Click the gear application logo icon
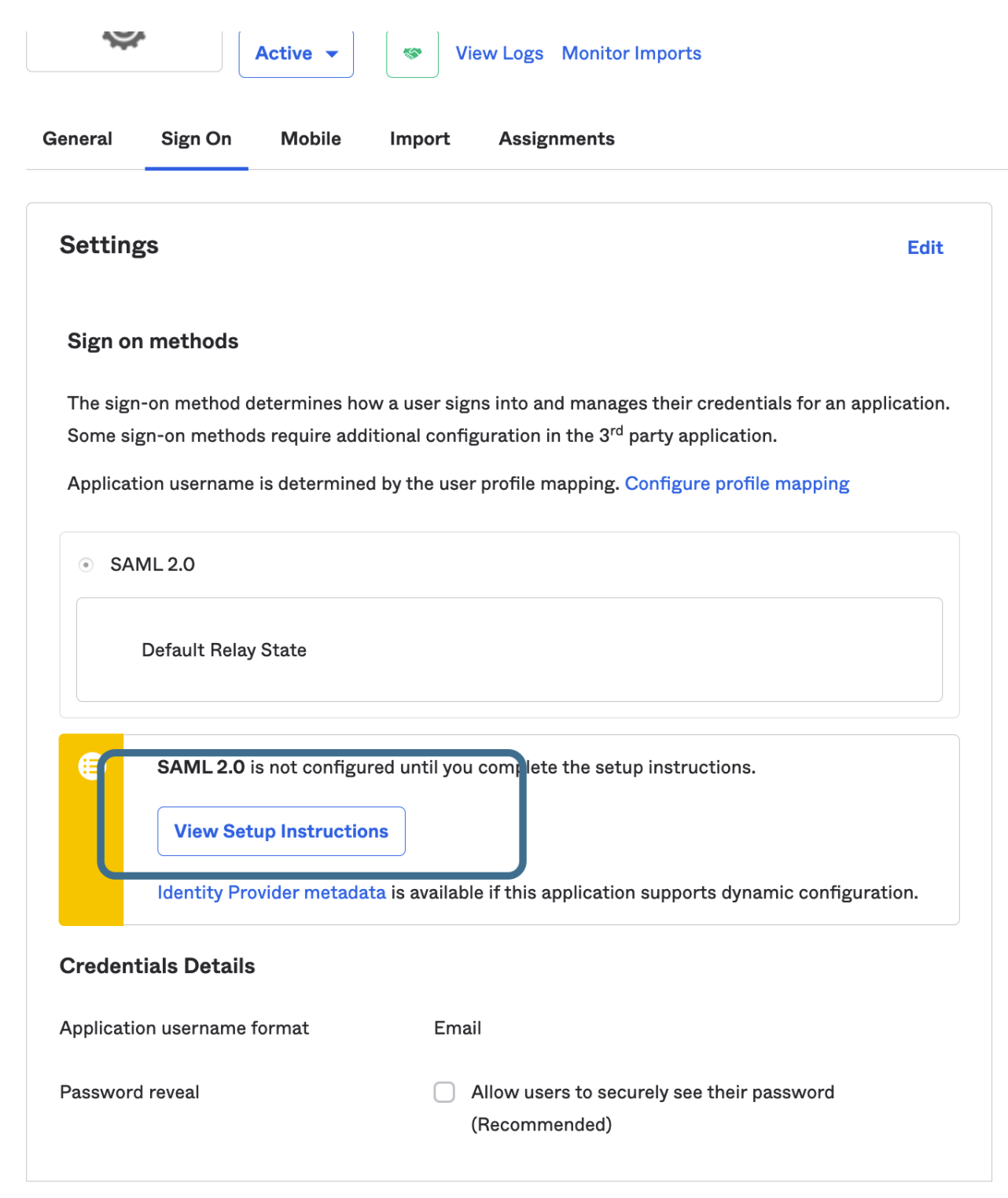 pos(123,39)
